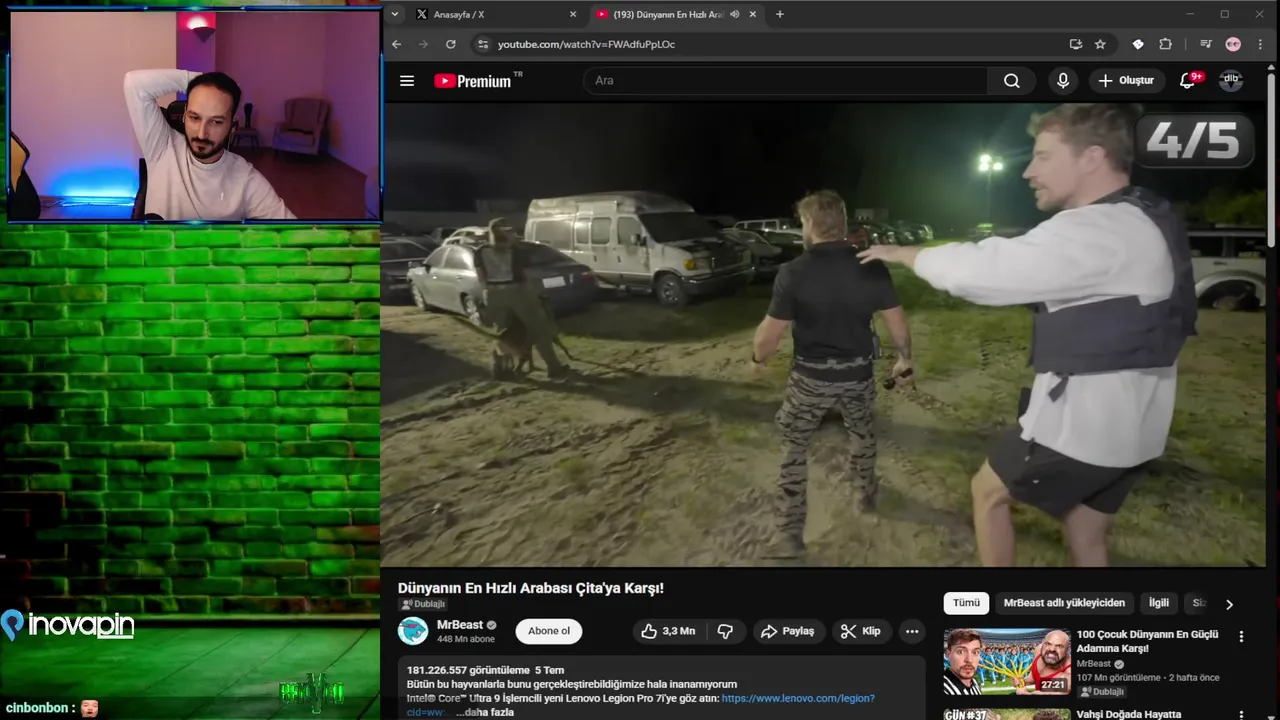Select the İlgili filter chip
The width and height of the screenshot is (1280, 720).
pyautogui.click(x=1158, y=603)
